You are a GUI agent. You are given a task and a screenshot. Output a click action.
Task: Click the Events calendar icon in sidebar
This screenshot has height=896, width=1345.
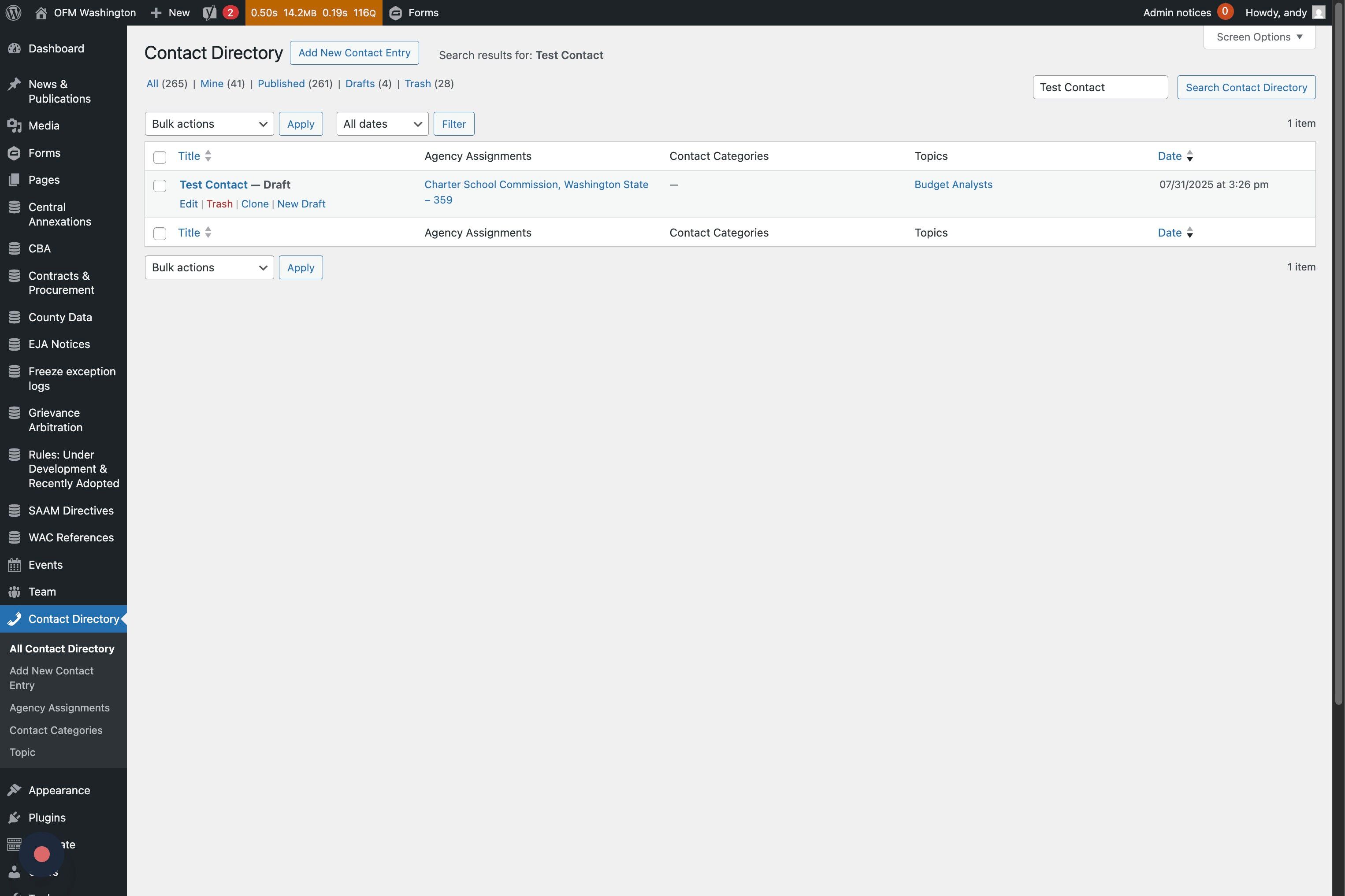coord(14,565)
